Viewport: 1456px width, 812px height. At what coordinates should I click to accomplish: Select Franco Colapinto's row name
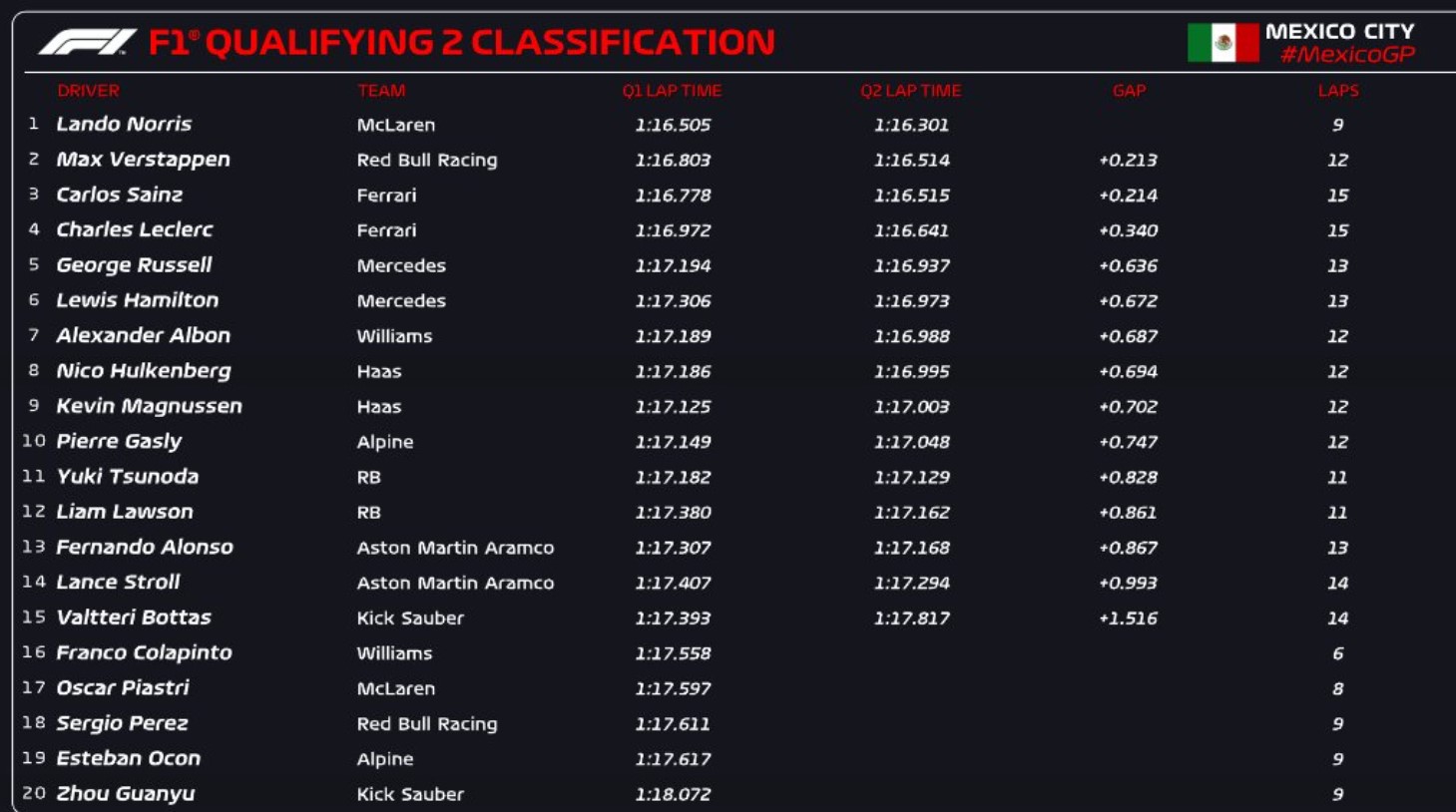[x=144, y=653]
